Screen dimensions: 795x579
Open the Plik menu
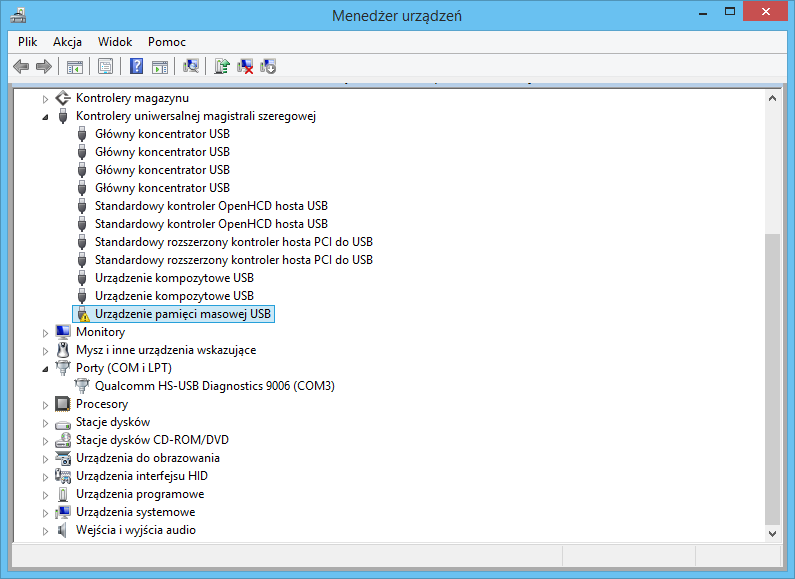pos(27,42)
